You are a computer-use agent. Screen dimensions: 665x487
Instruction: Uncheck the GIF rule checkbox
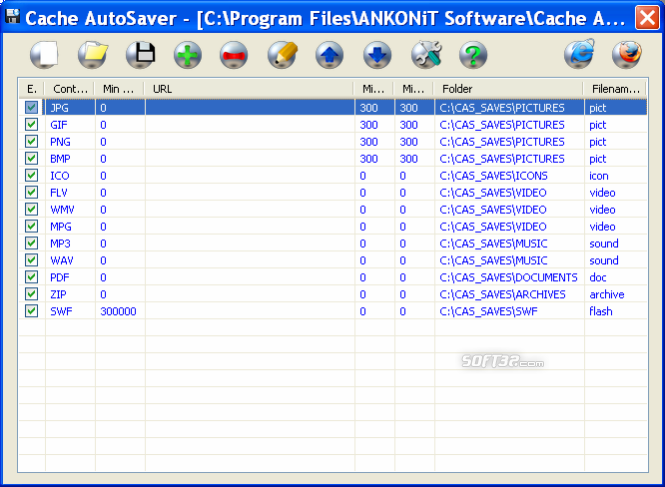[x=31, y=124]
